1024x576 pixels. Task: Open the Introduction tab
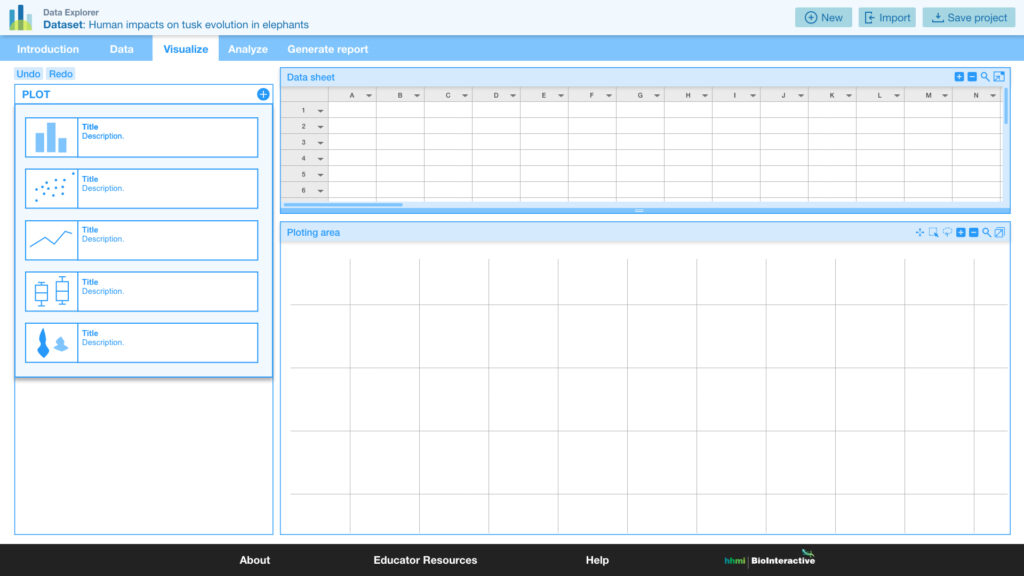pos(47,48)
